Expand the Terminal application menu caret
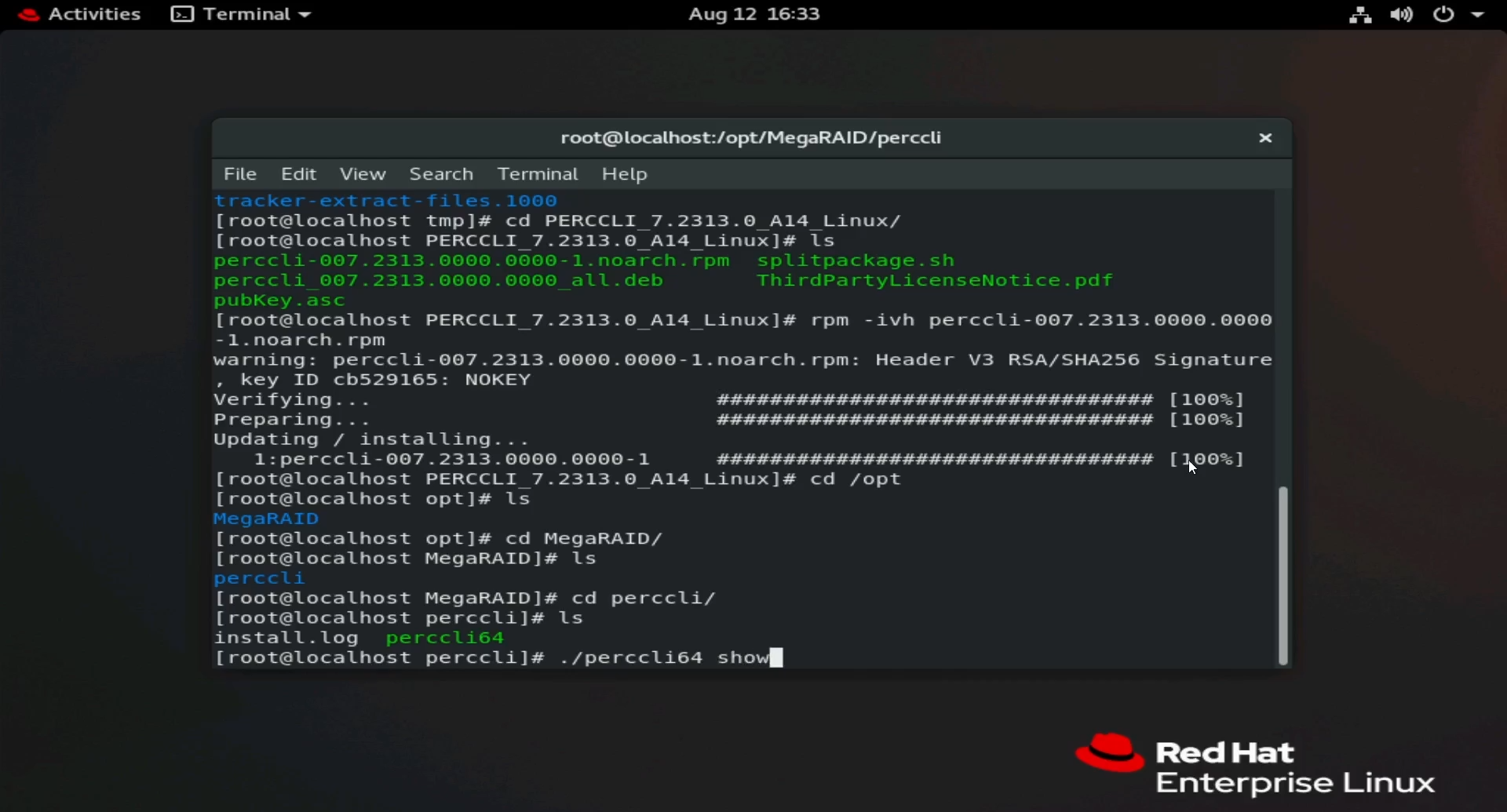The height and width of the screenshot is (812, 1507). pos(305,13)
